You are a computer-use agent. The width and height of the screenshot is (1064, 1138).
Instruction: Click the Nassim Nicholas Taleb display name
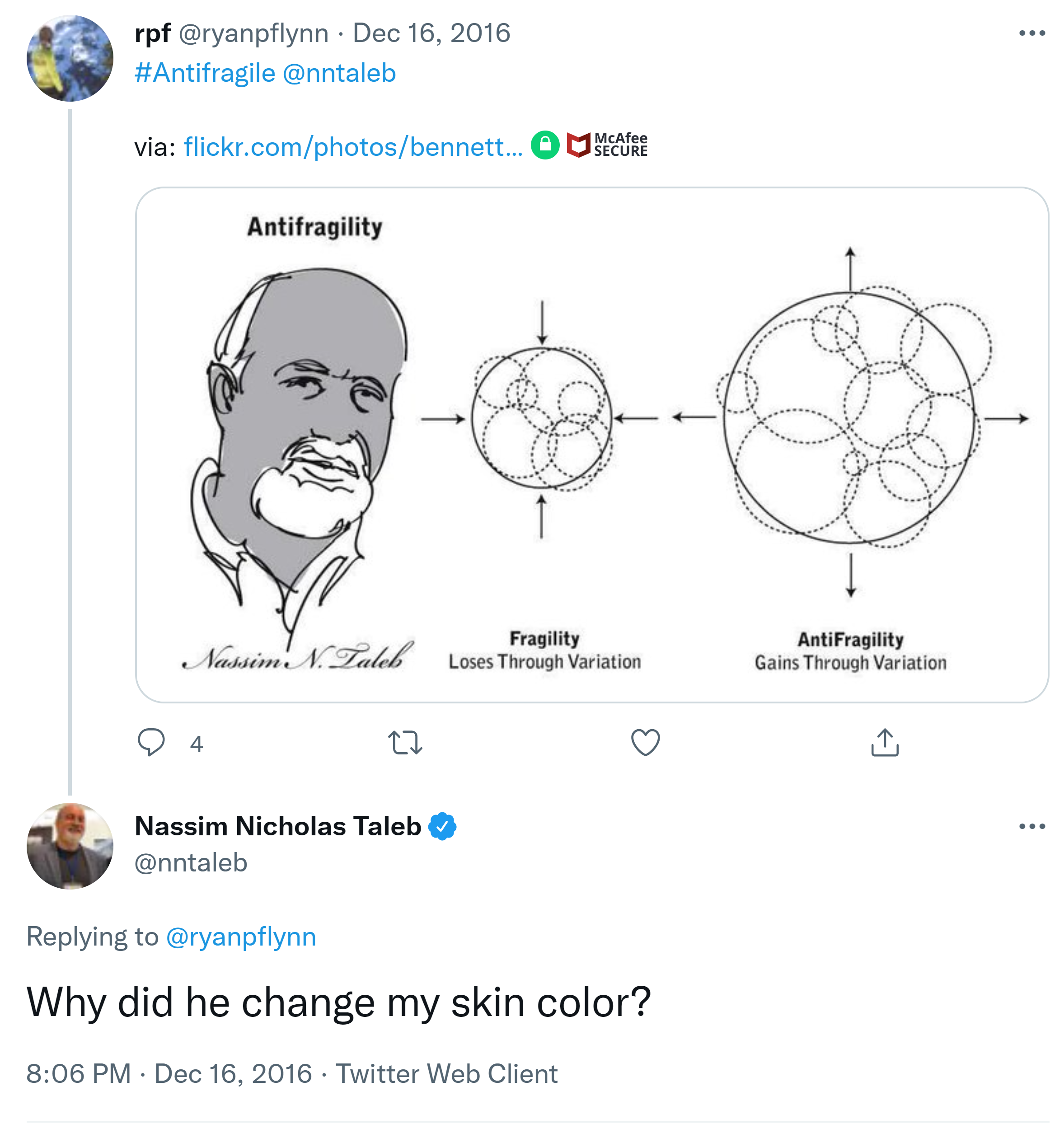[277, 826]
